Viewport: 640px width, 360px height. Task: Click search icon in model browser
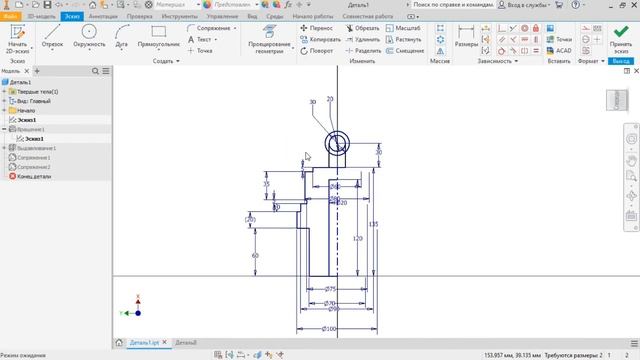[96, 71]
